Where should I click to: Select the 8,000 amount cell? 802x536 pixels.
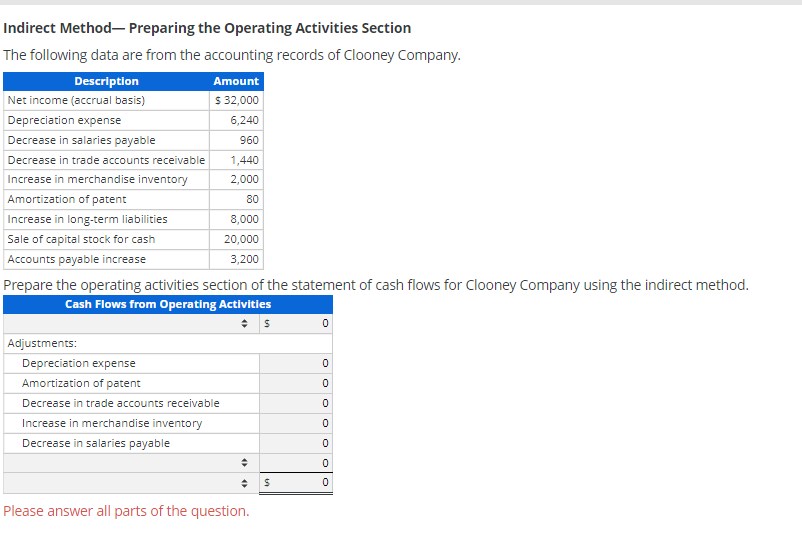tap(236, 219)
